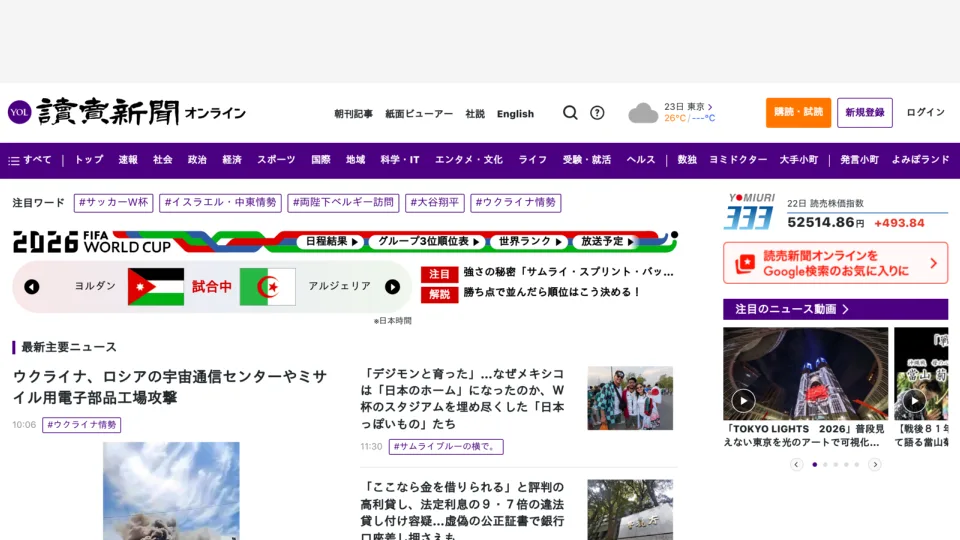Open 注目のニュース動画 section header
Image resolution: width=960 pixels, height=540 pixels.
coord(835,309)
